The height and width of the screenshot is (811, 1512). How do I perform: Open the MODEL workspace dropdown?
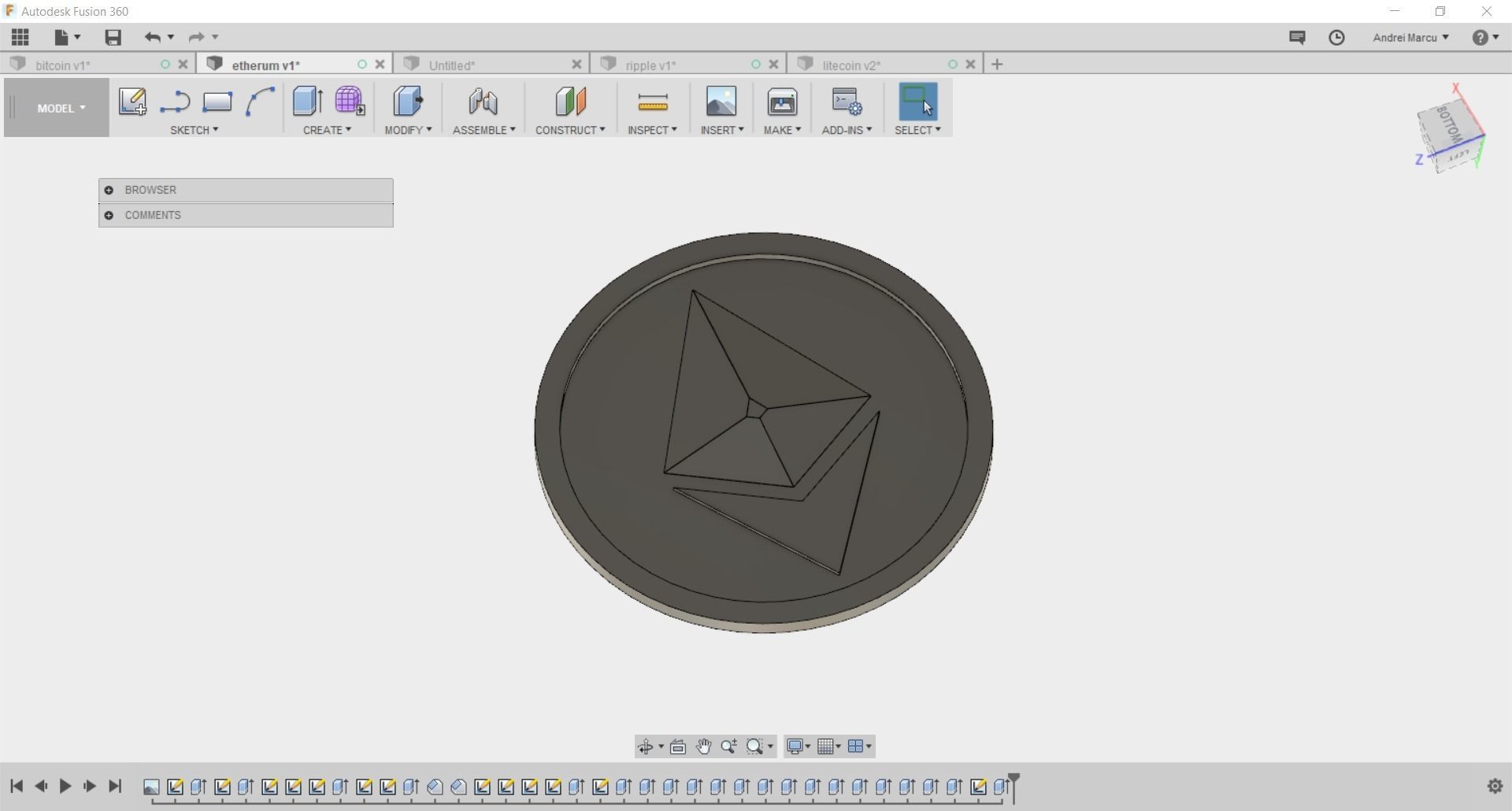pos(61,108)
